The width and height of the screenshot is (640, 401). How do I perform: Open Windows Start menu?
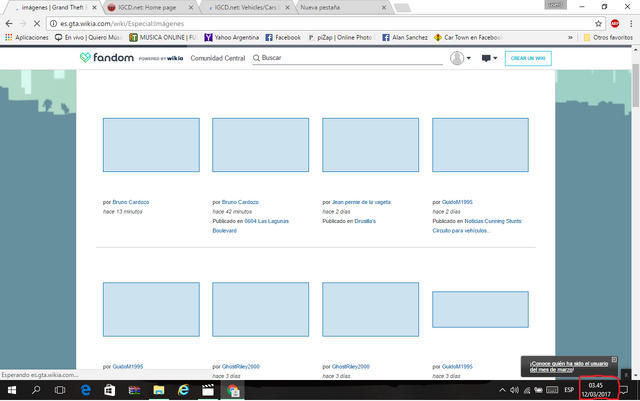pos(12,390)
